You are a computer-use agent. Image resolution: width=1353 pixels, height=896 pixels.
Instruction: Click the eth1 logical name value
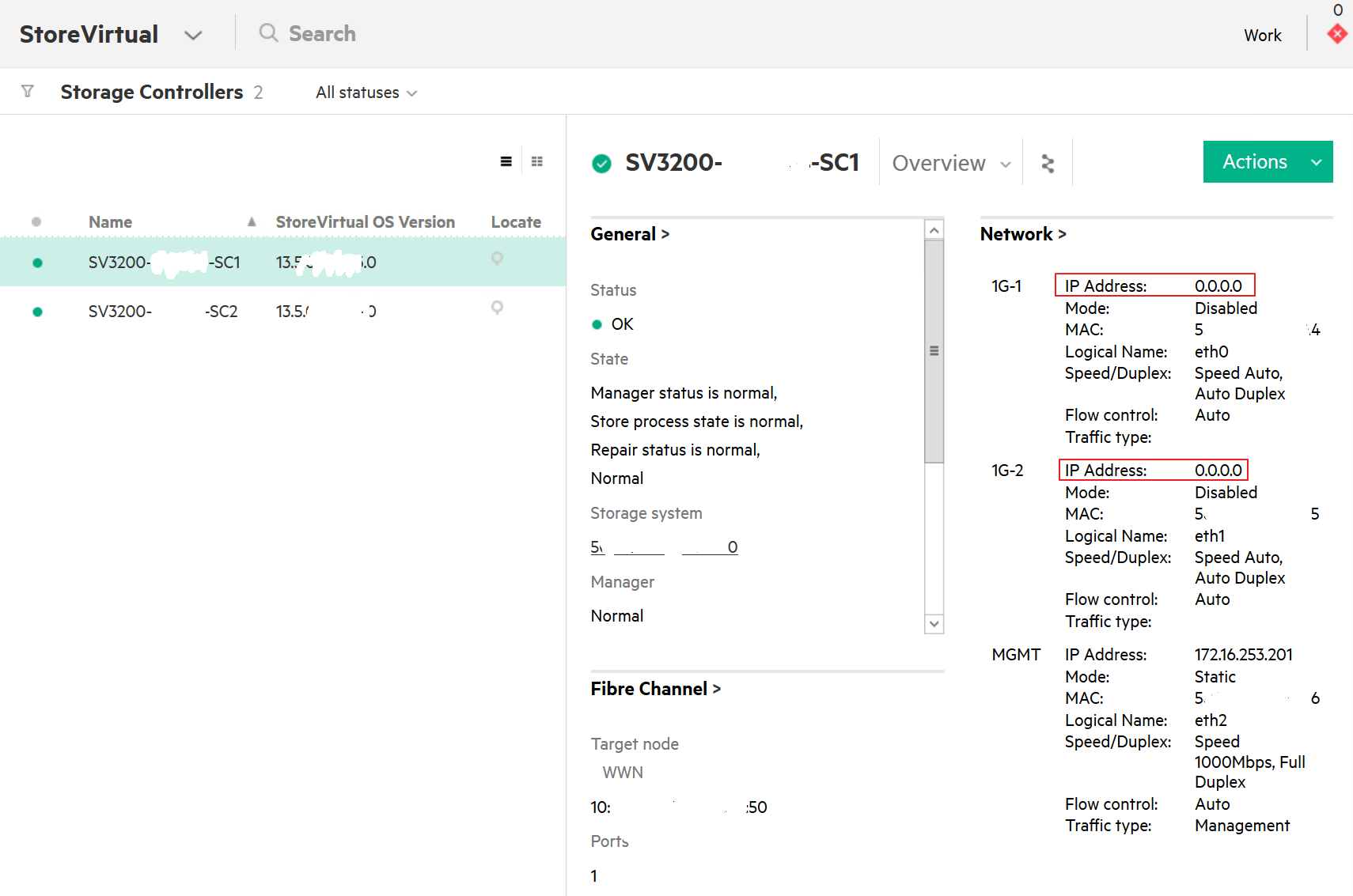(x=1210, y=535)
